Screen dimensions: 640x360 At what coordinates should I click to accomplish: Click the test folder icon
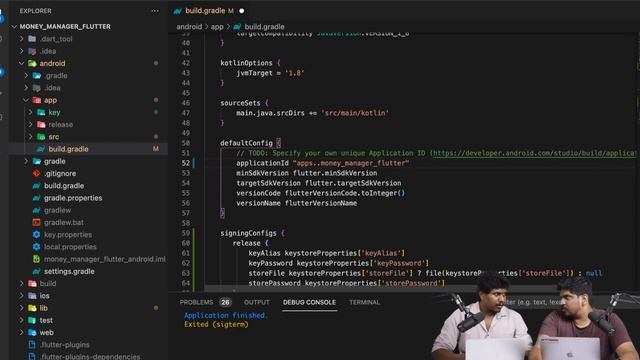[x=32, y=320]
